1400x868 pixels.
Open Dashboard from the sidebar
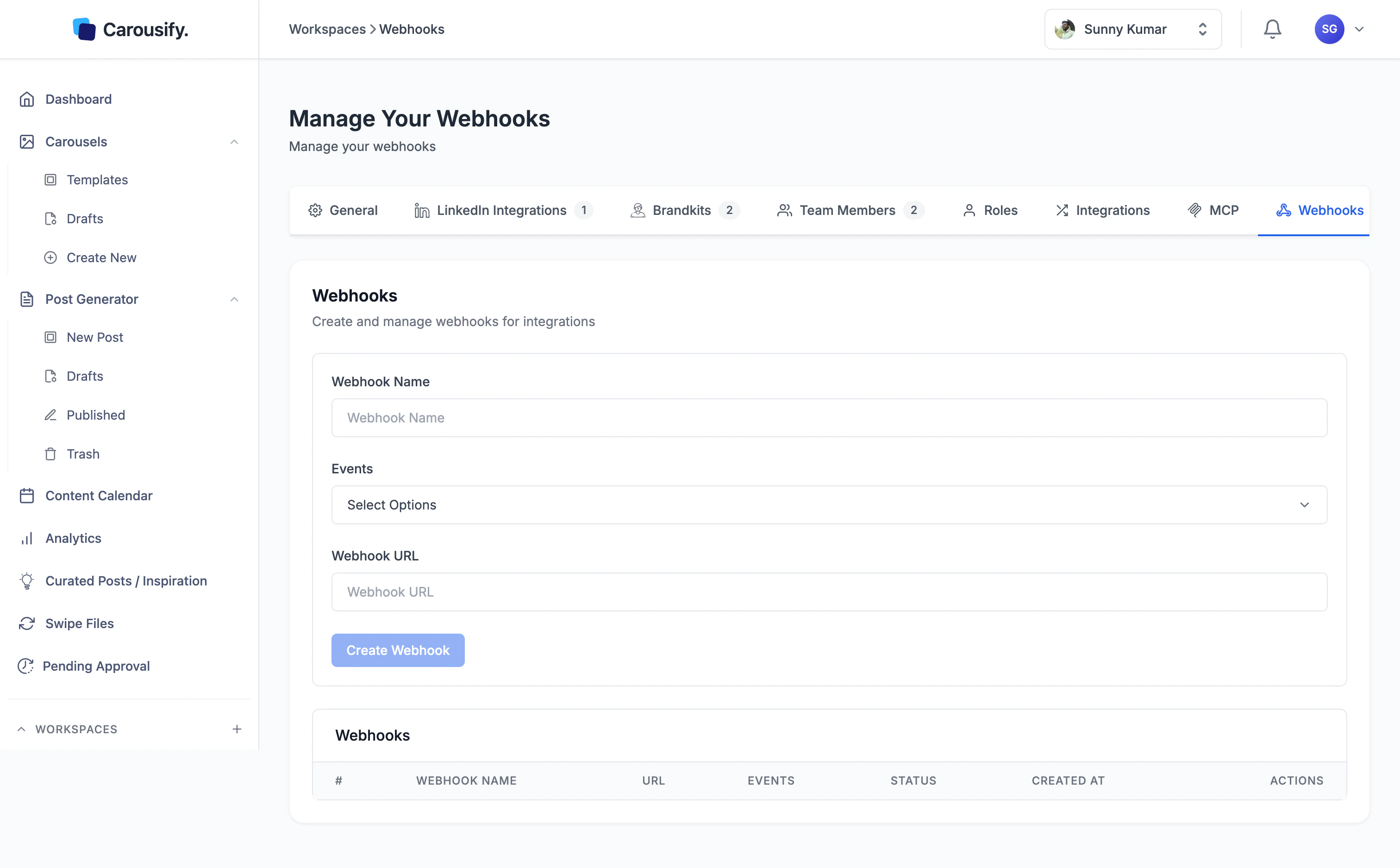click(x=79, y=99)
